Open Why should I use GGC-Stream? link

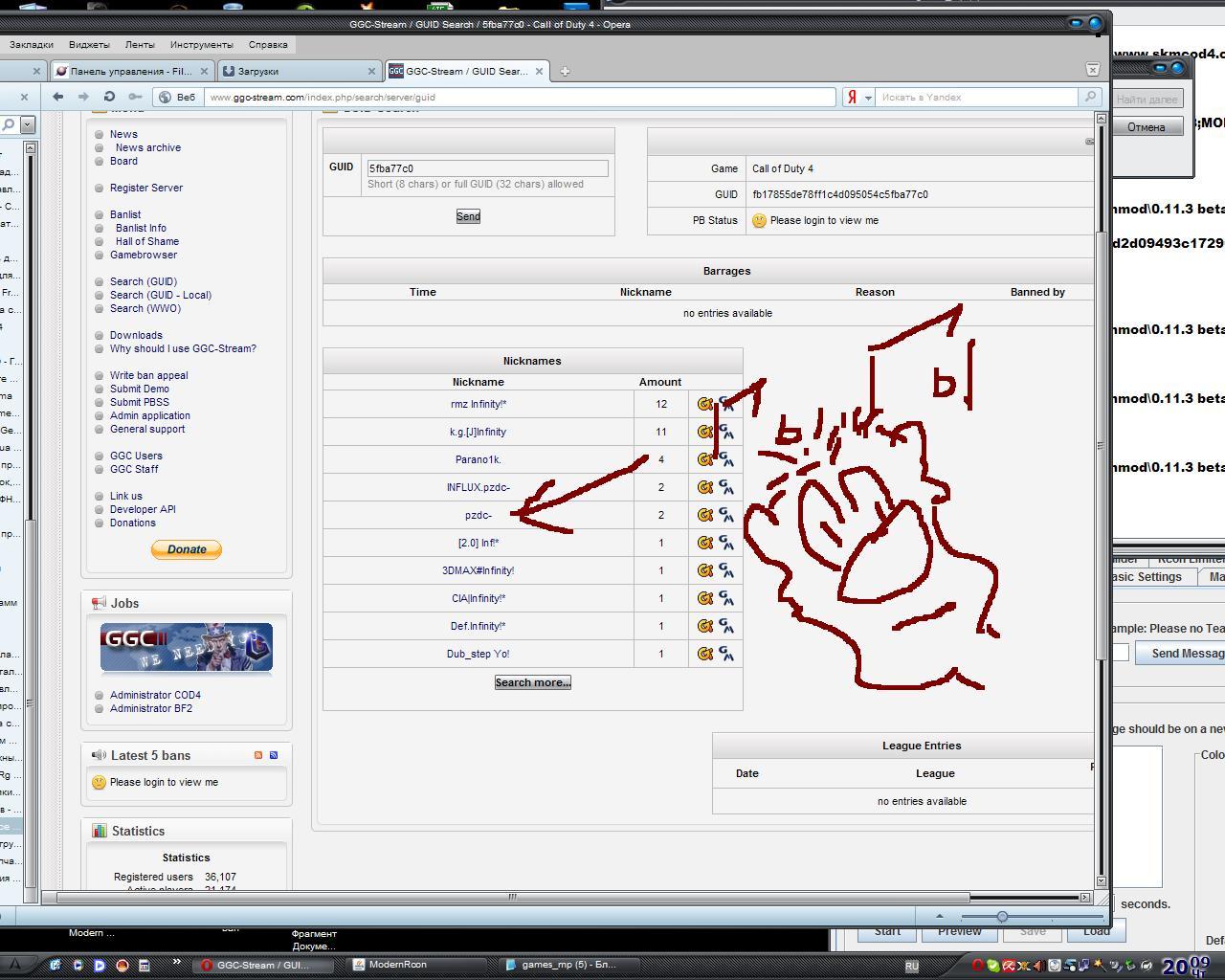[x=183, y=348]
